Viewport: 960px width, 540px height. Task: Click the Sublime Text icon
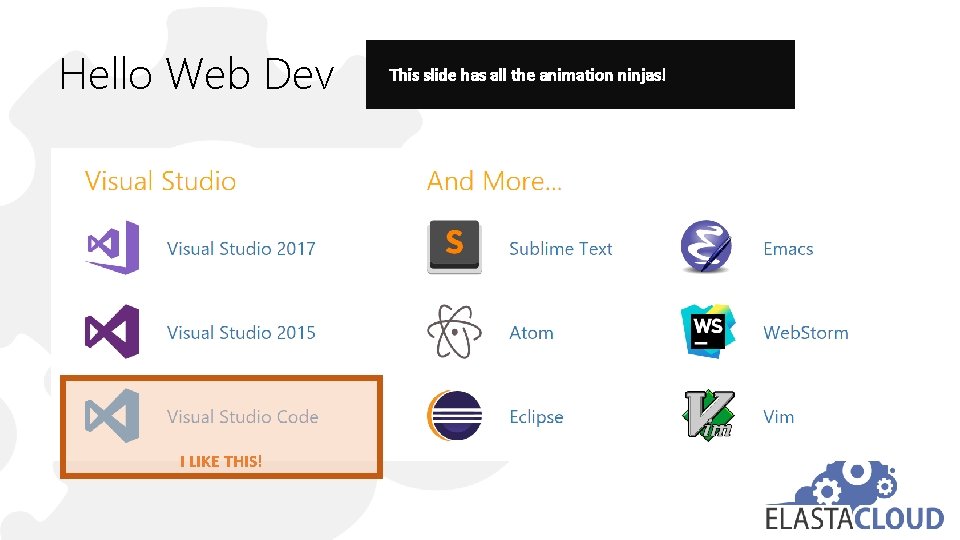point(454,247)
